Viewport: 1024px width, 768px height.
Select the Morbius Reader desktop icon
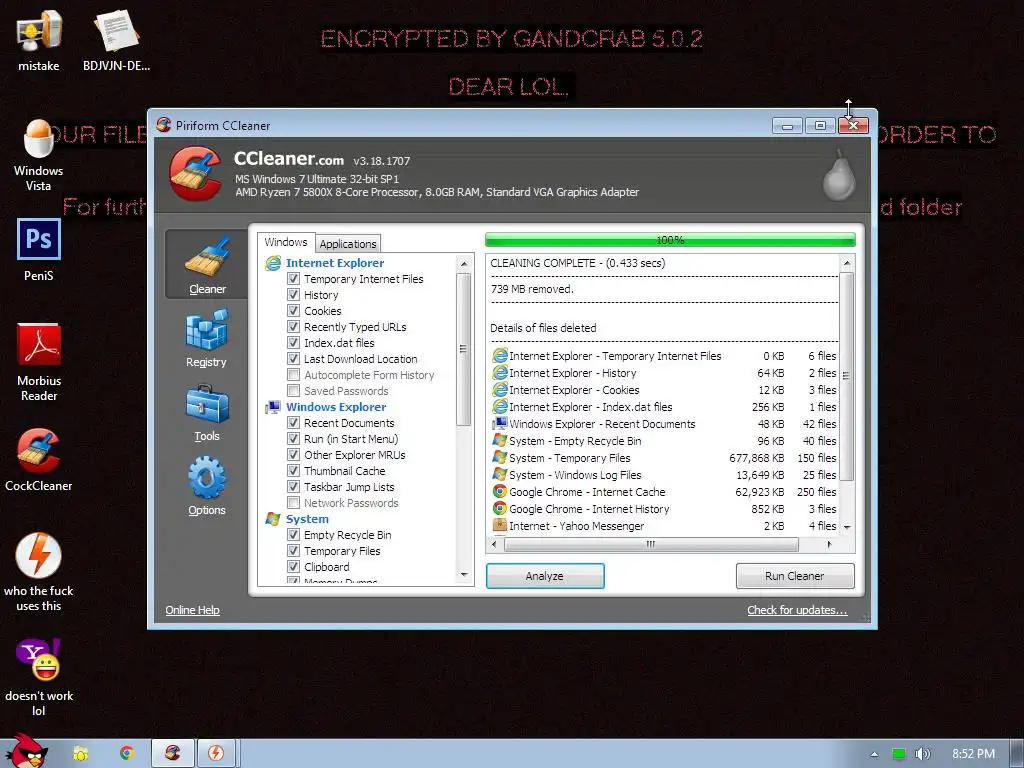pos(39,362)
